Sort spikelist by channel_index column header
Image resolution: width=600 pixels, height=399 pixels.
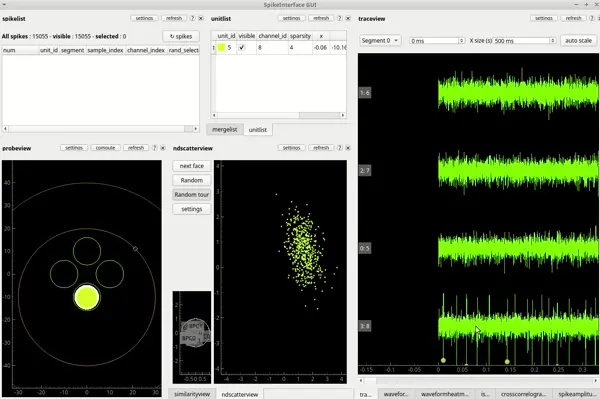click(146, 50)
